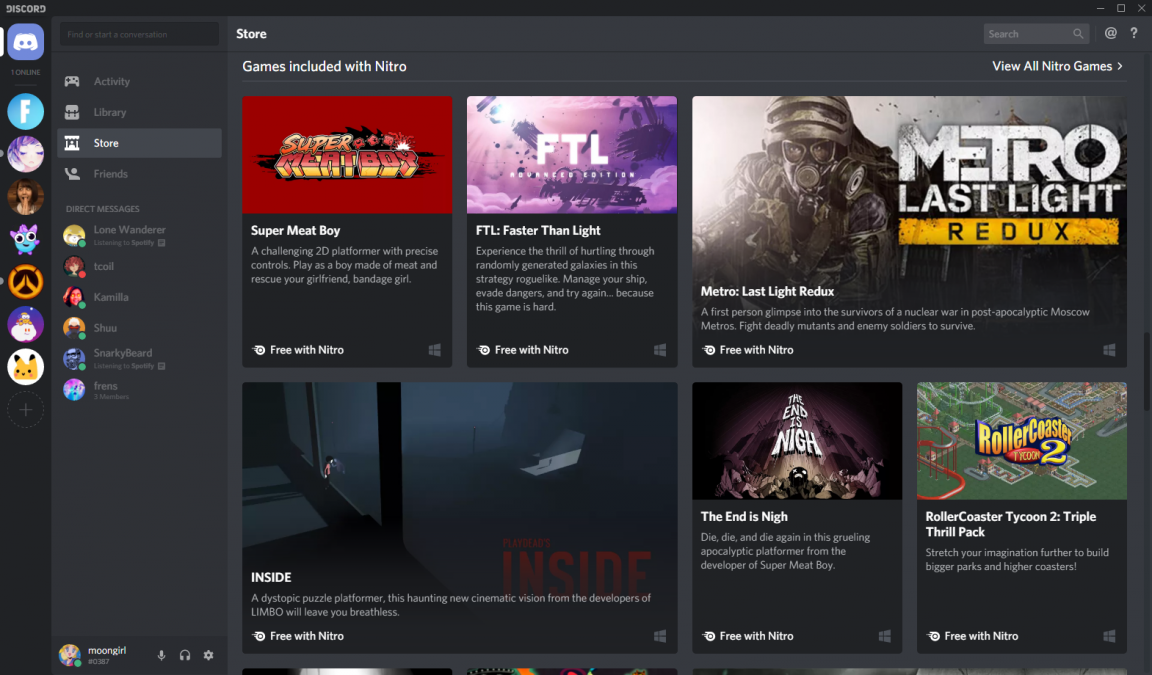The image size is (1152, 675).
Task: Click the Discord home button
Action: pos(25,41)
